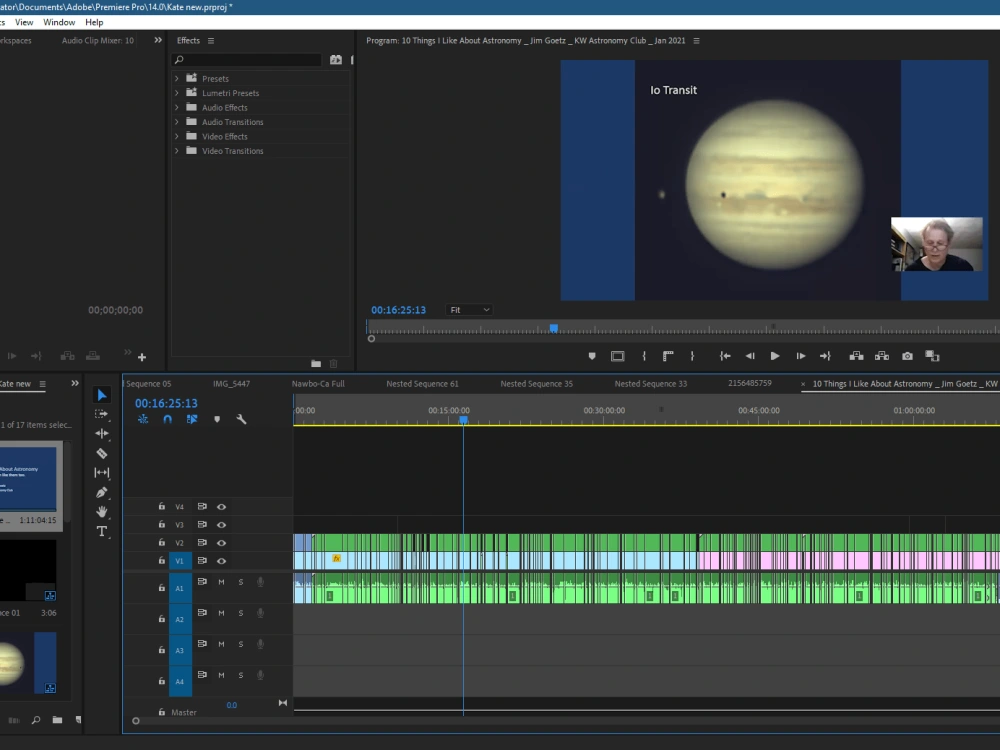Open the View menu
Screen dimensions: 1000x750
24,22
